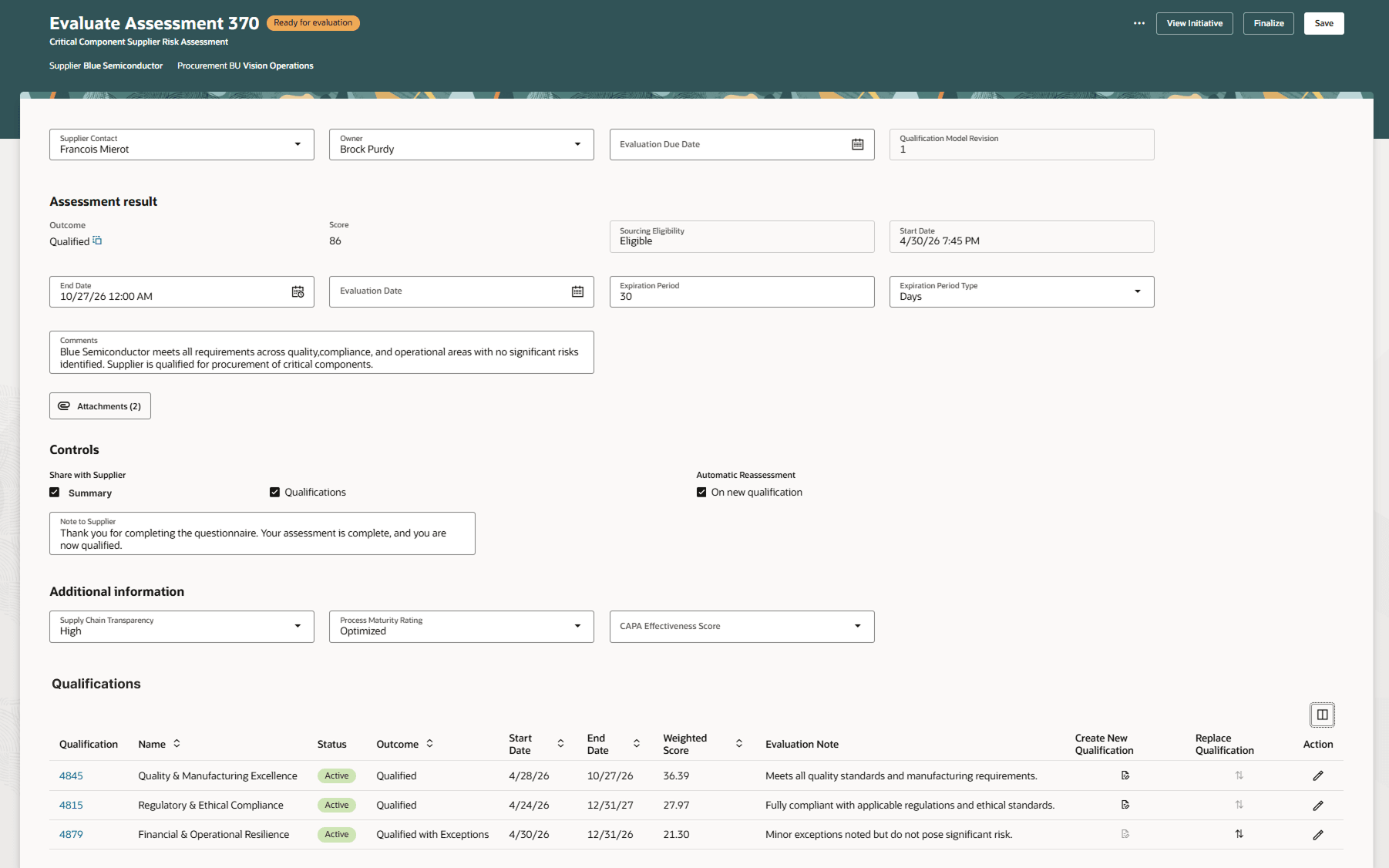Click the Finalize button
The height and width of the screenshot is (868, 1389).
coord(1268,23)
